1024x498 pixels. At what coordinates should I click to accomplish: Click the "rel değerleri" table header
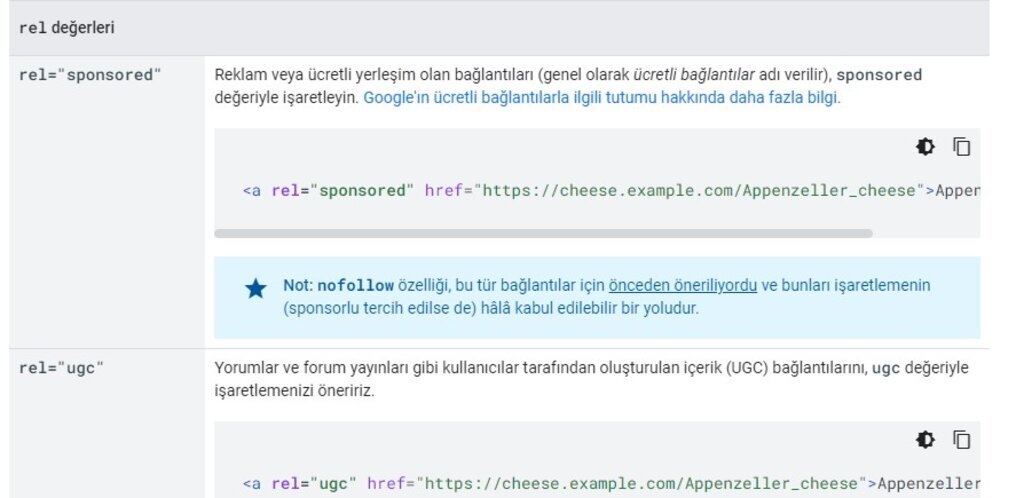coord(66,28)
